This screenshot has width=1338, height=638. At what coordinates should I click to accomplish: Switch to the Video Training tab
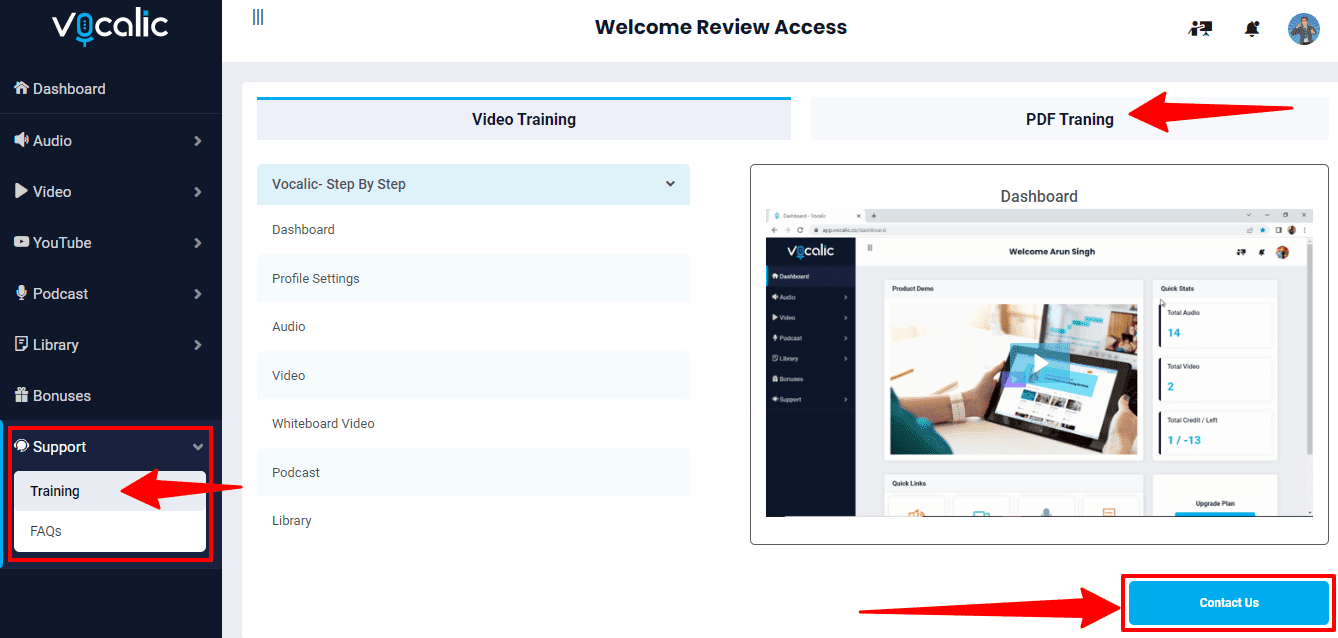(x=524, y=119)
